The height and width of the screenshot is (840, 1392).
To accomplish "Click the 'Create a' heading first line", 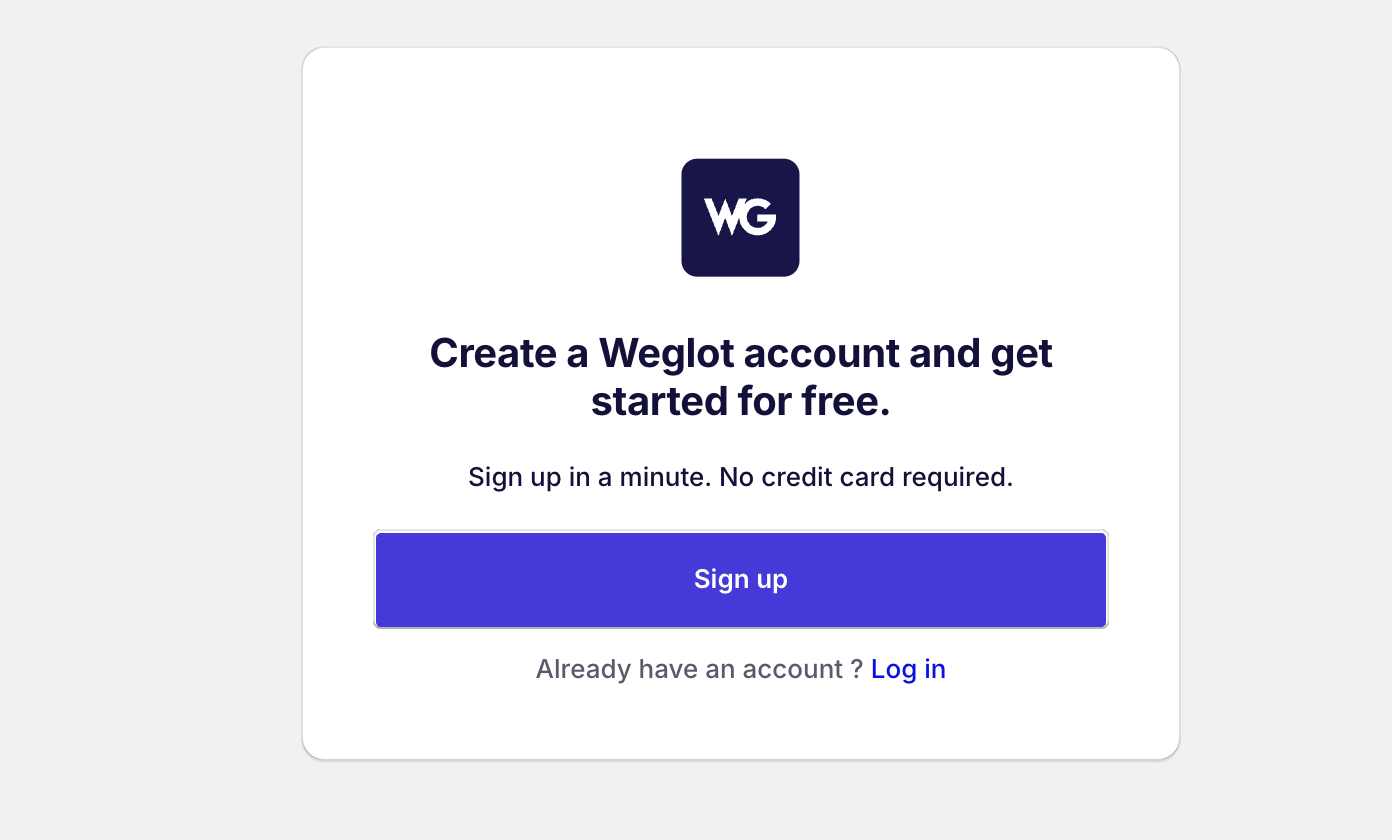I will (741, 353).
